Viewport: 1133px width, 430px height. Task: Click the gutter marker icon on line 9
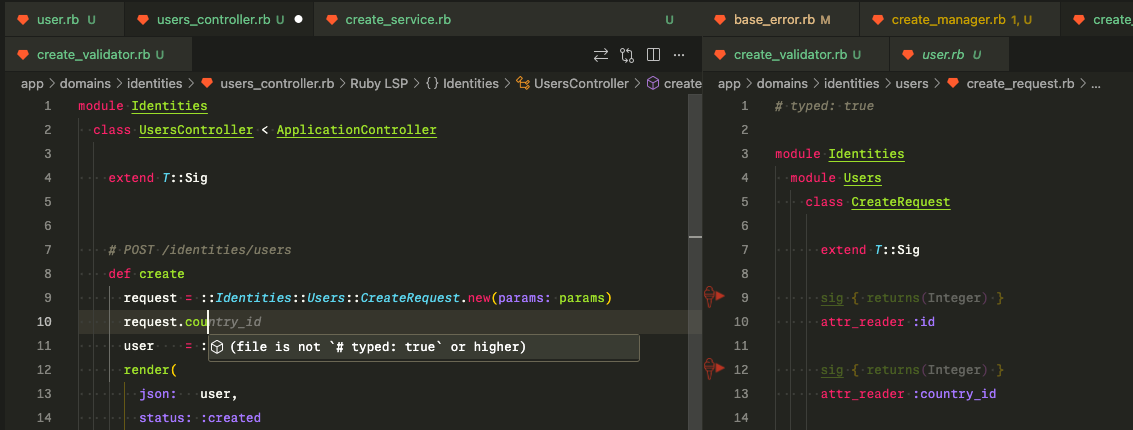714,296
